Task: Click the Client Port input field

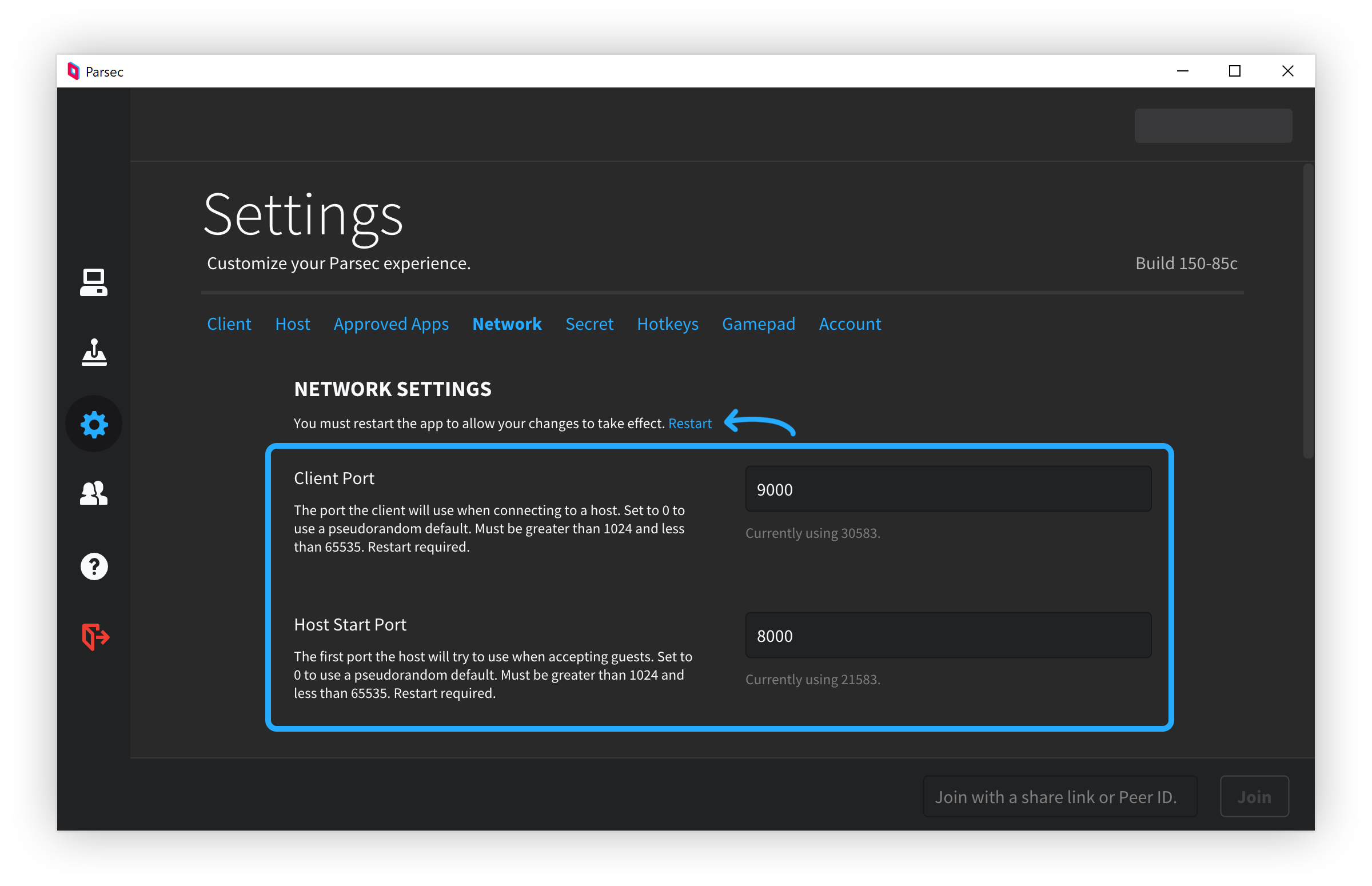Action: click(x=948, y=489)
